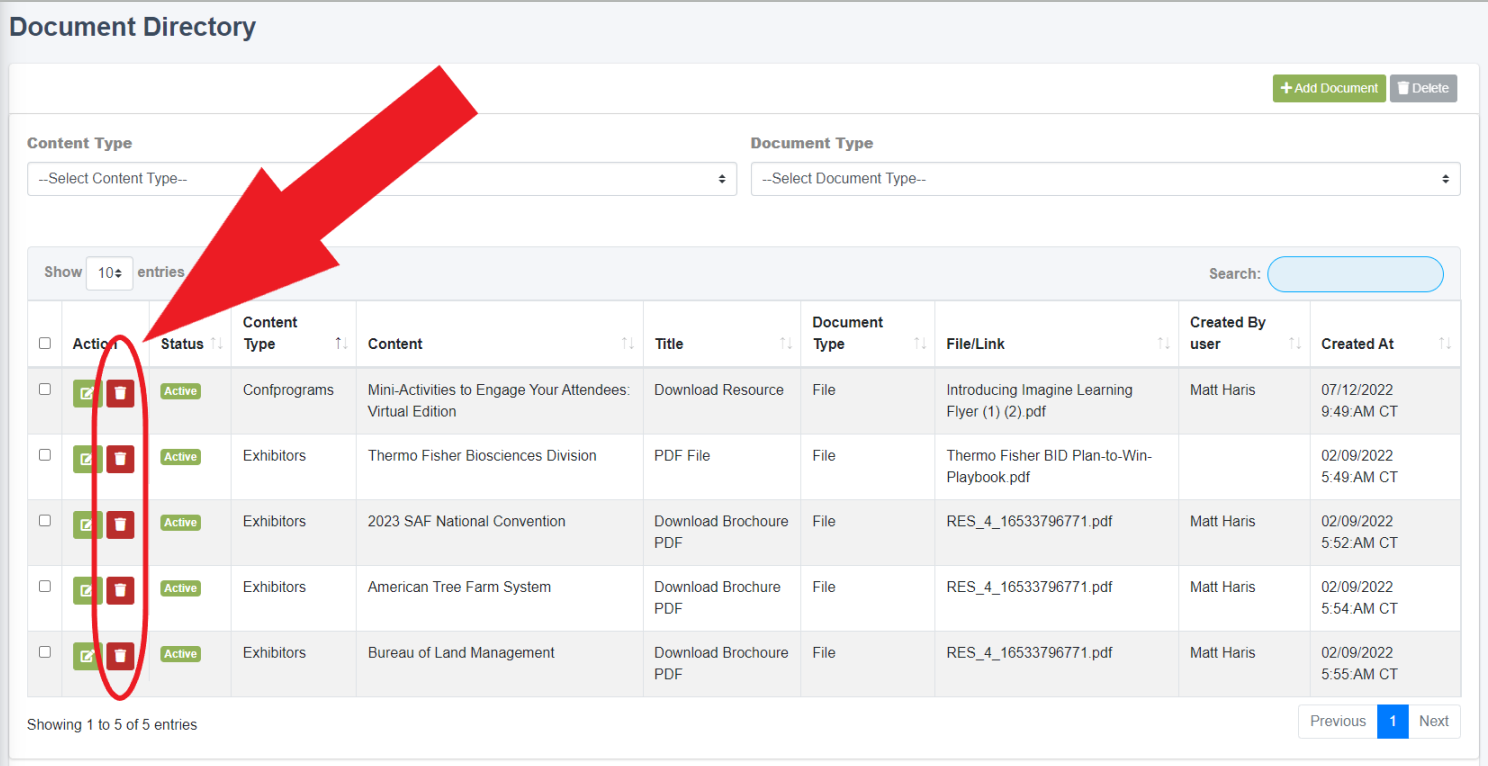Edit the Mini-Activities Confprograms document row
This screenshot has height=766, width=1488.
pos(87,393)
